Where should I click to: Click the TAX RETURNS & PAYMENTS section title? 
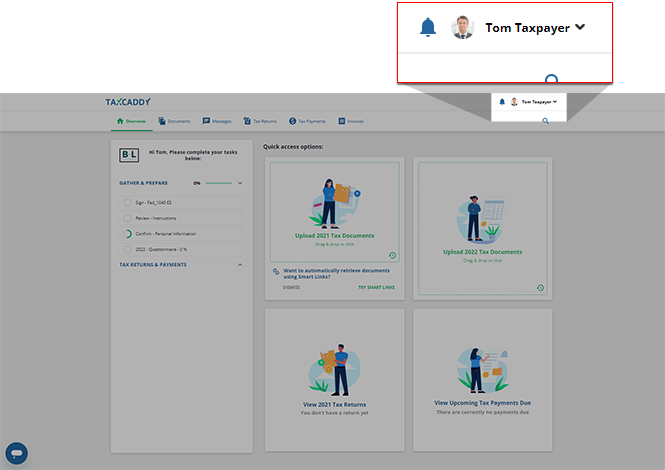153,265
